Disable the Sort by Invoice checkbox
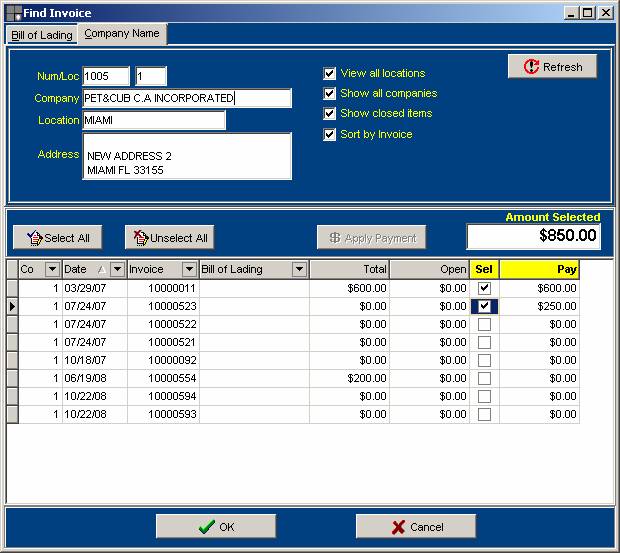 pos(330,134)
